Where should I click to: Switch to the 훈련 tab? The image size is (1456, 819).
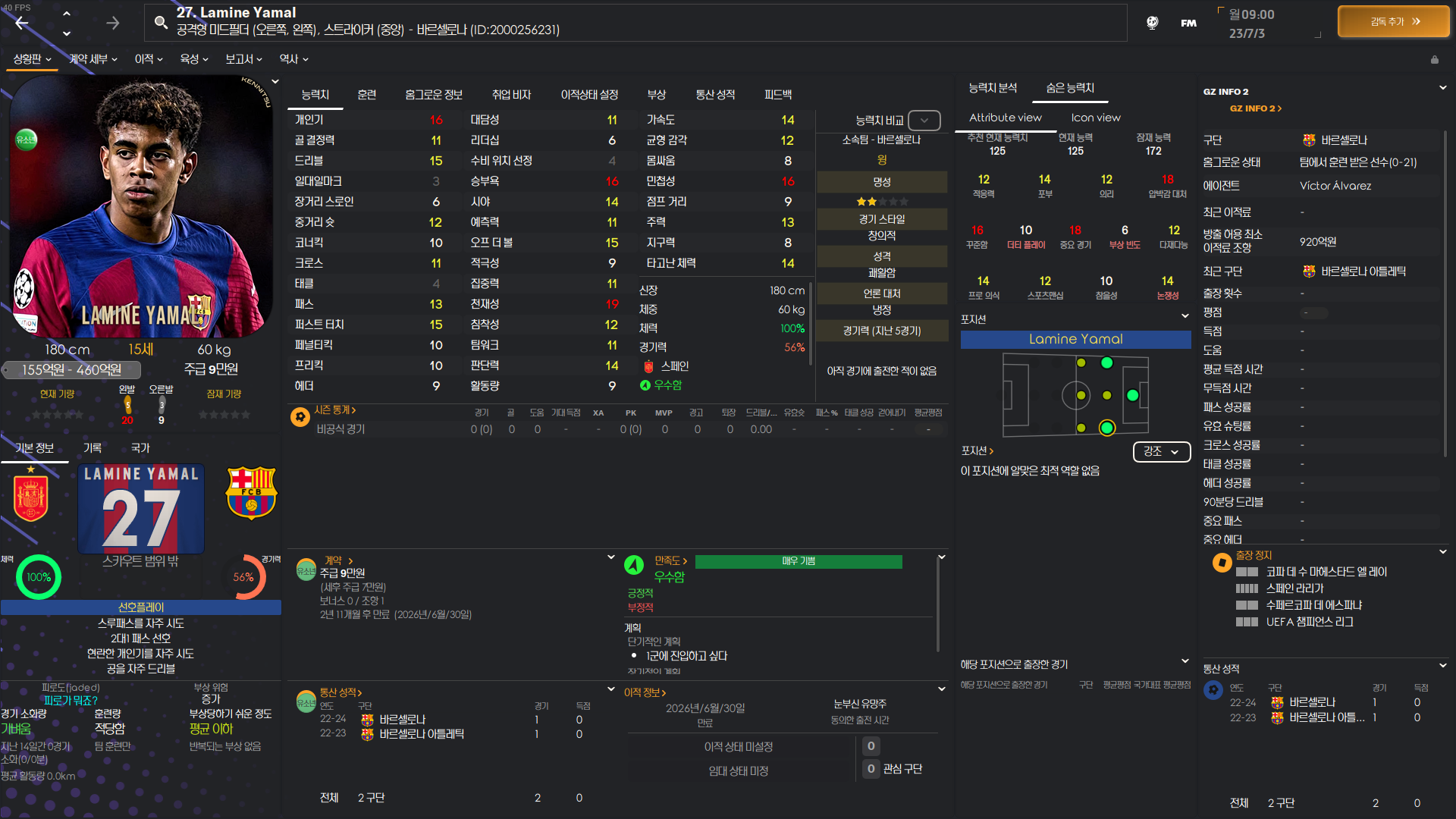tap(366, 95)
